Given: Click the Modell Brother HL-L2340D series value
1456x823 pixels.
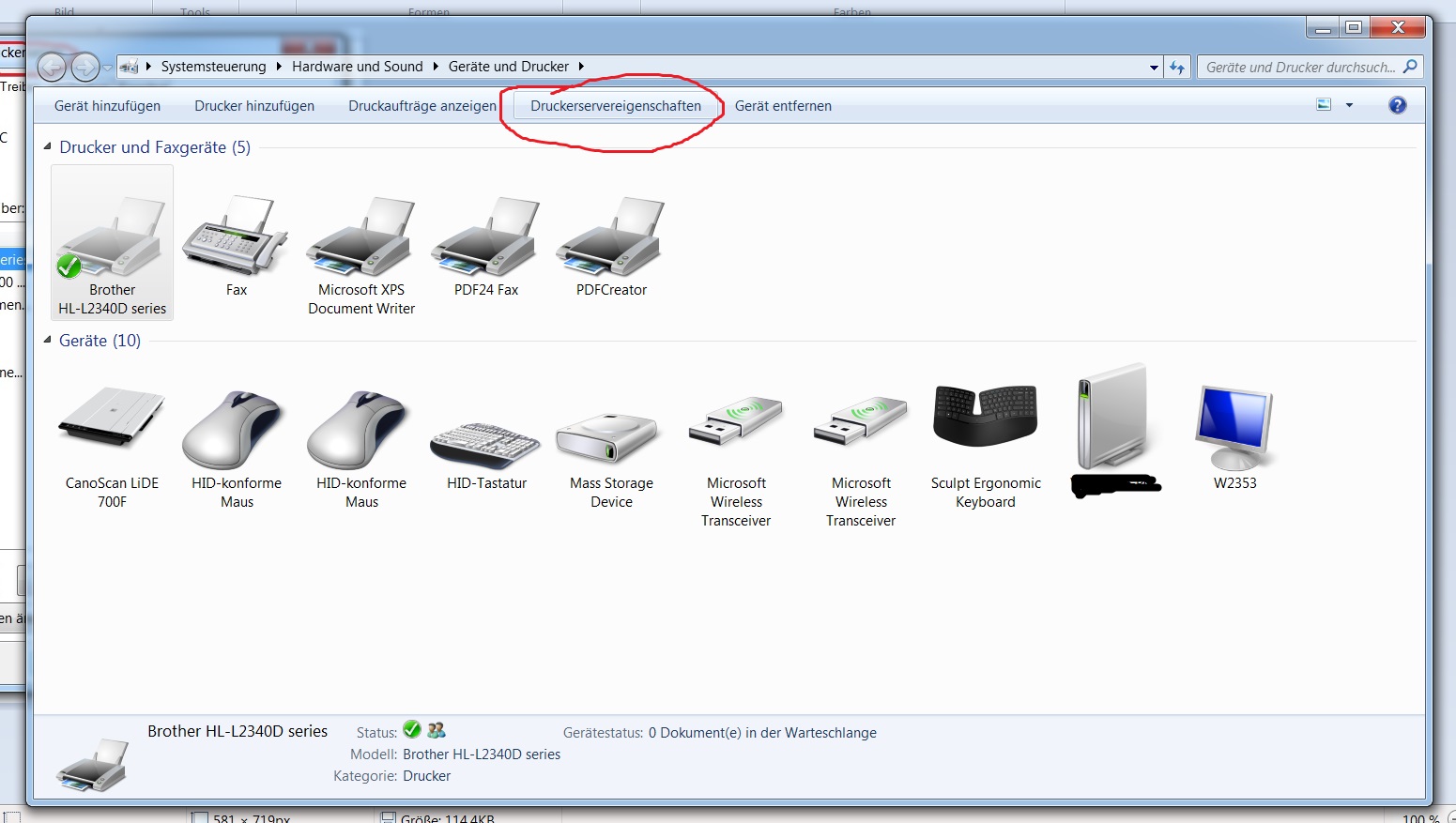Looking at the screenshot, I should [x=482, y=754].
